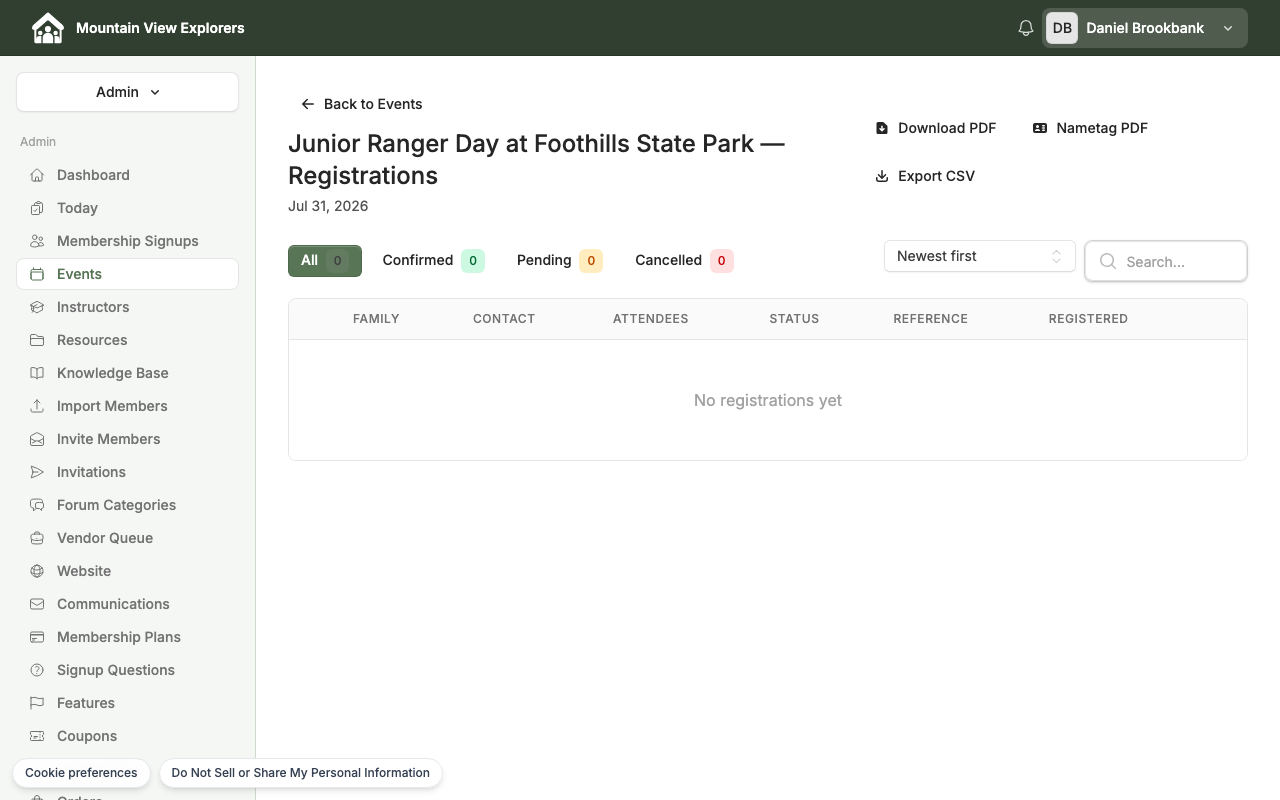The height and width of the screenshot is (800, 1280).
Task: Click the Invitations paper plane icon
Action: tap(37, 472)
